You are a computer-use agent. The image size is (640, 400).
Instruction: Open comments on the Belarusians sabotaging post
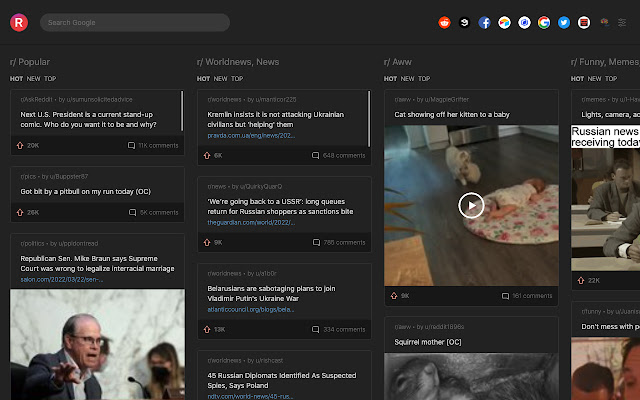tap(344, 329)
